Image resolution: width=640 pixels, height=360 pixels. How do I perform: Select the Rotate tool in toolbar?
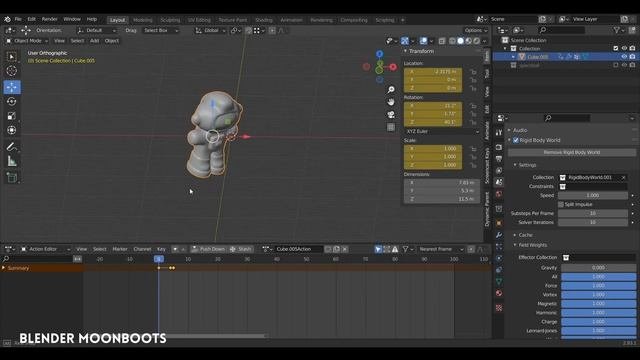click(12, 101)
